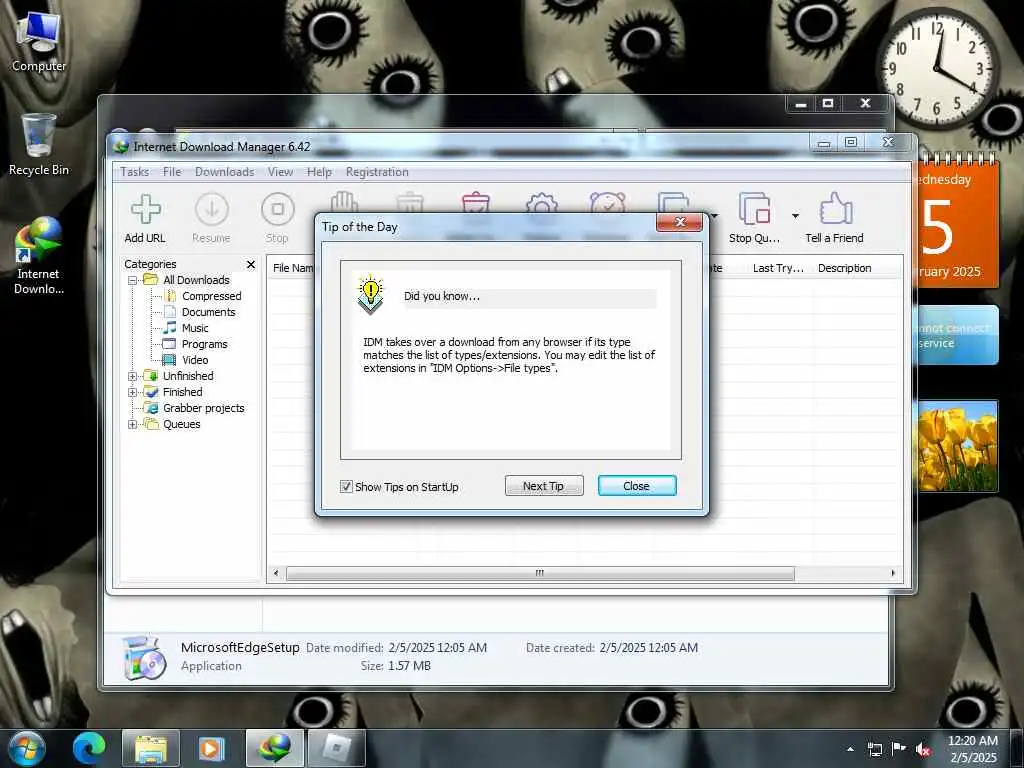Click the tulips slideshow gadget thumbnail
Image resolution: width=1024 pixels, height=768 pixels.
point(957,446)
